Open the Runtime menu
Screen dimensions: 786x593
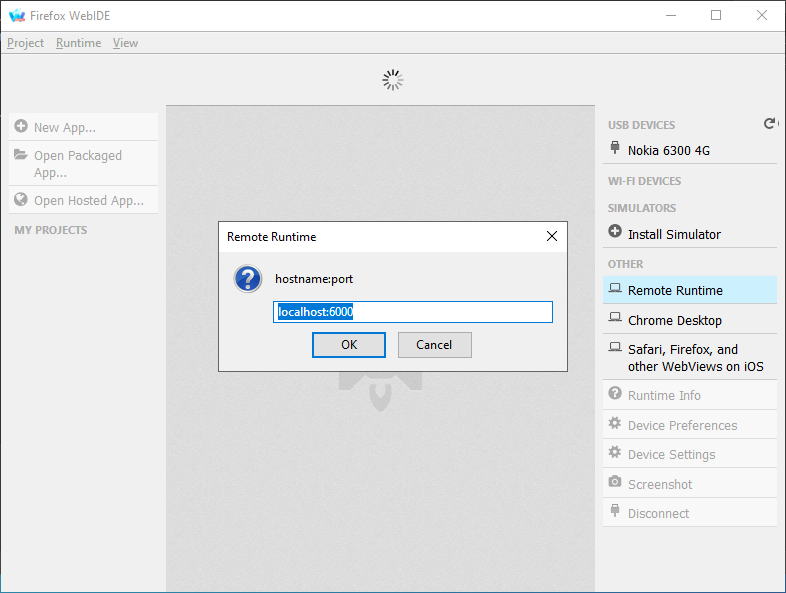coord(79,43)
